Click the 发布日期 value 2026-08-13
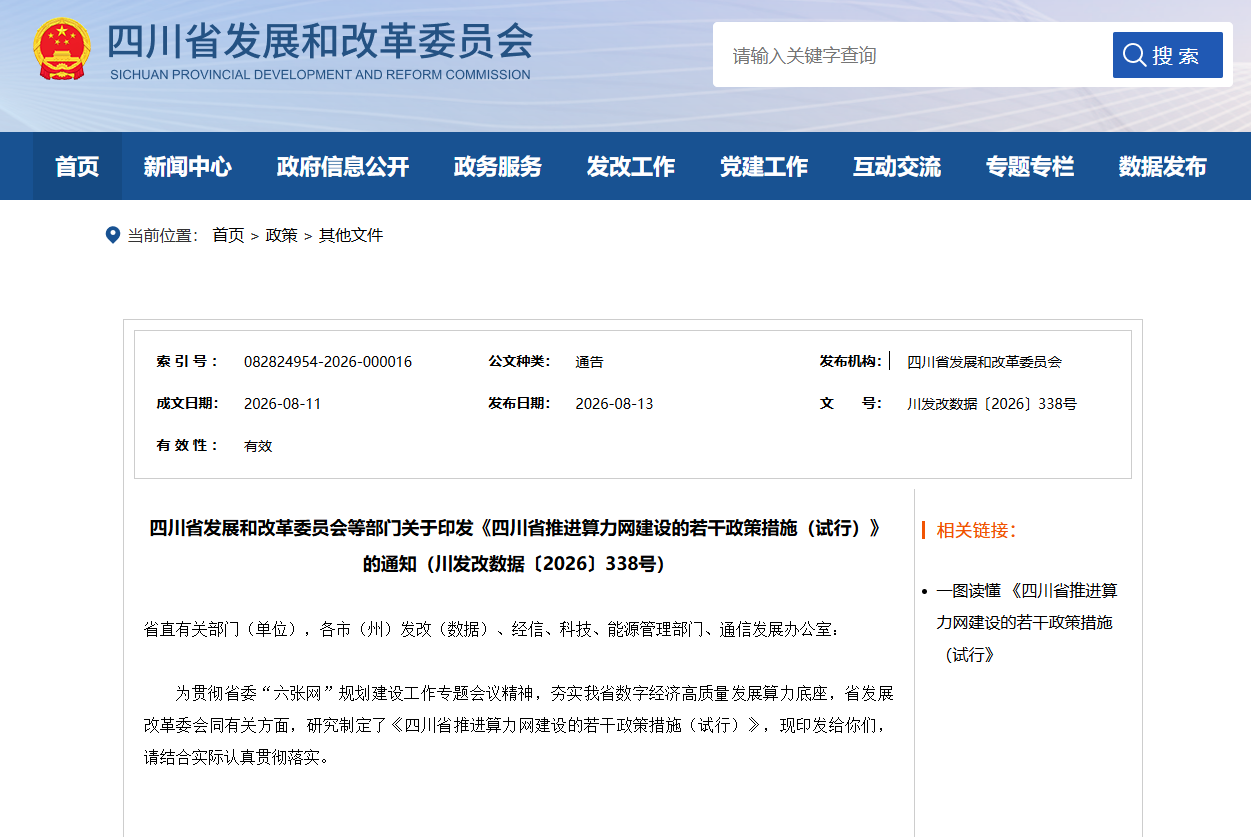This screenshot has height=837, width=1251. [614, 404]
